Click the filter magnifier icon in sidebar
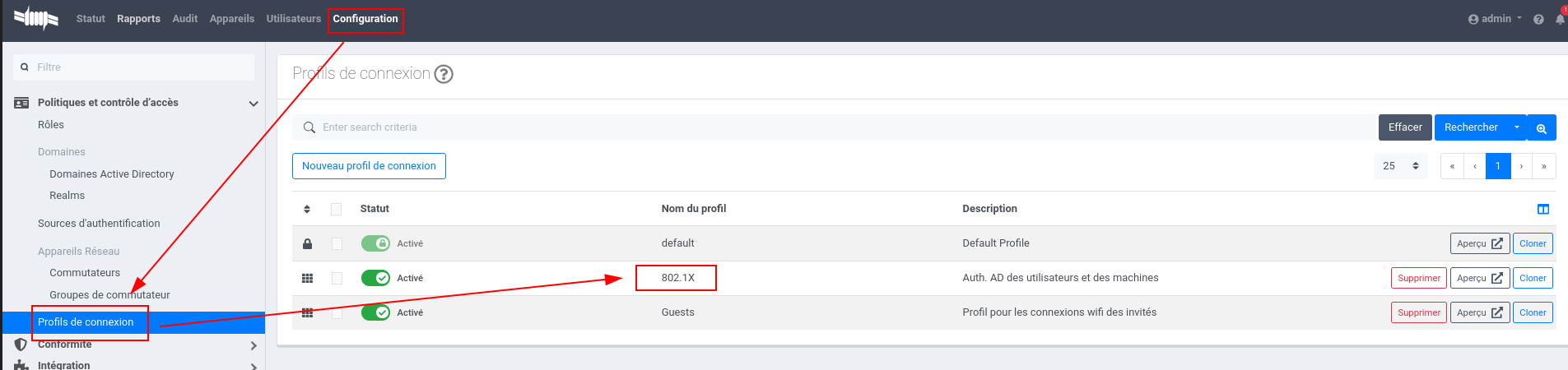The image size is (1568, 370). [x=25, y=67]
